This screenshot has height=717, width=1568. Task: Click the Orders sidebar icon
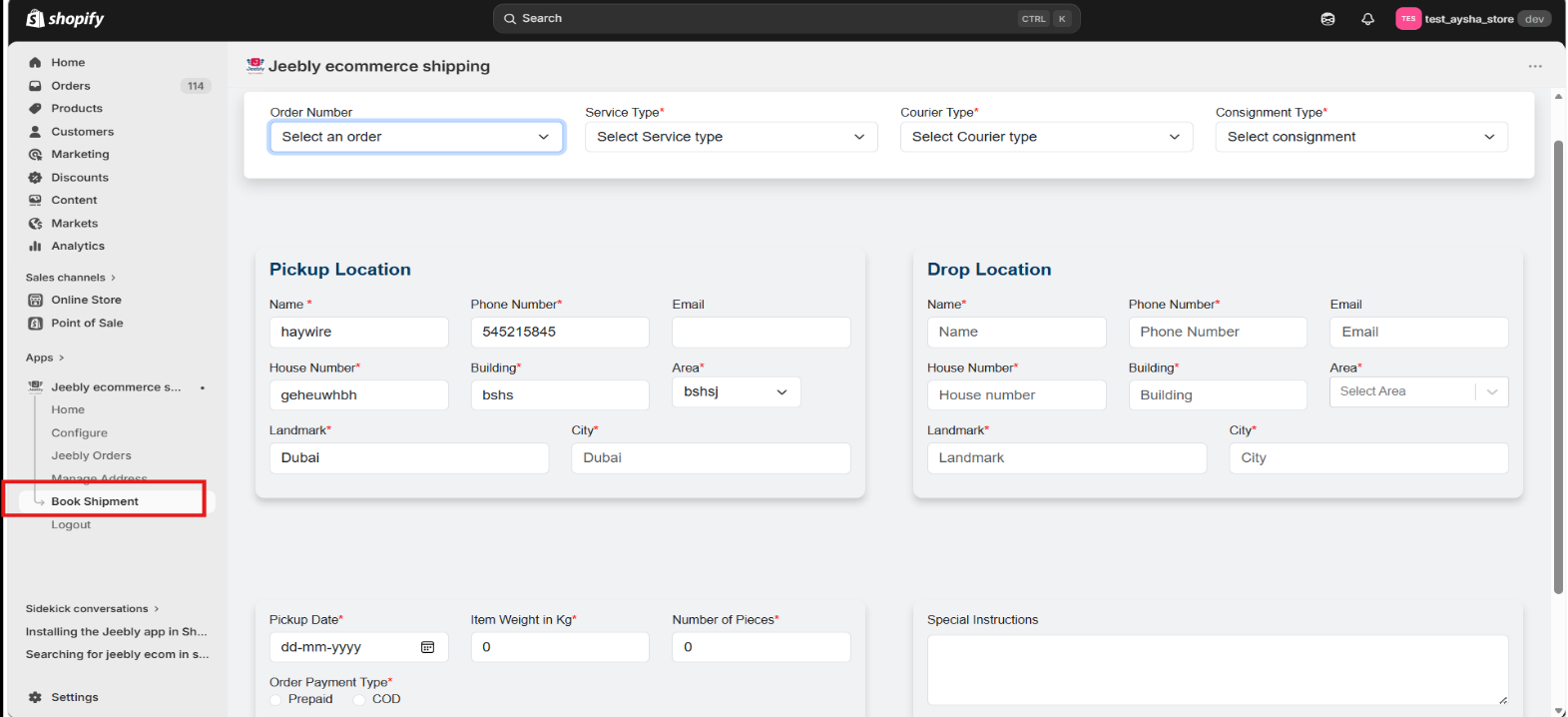(35, 86)
